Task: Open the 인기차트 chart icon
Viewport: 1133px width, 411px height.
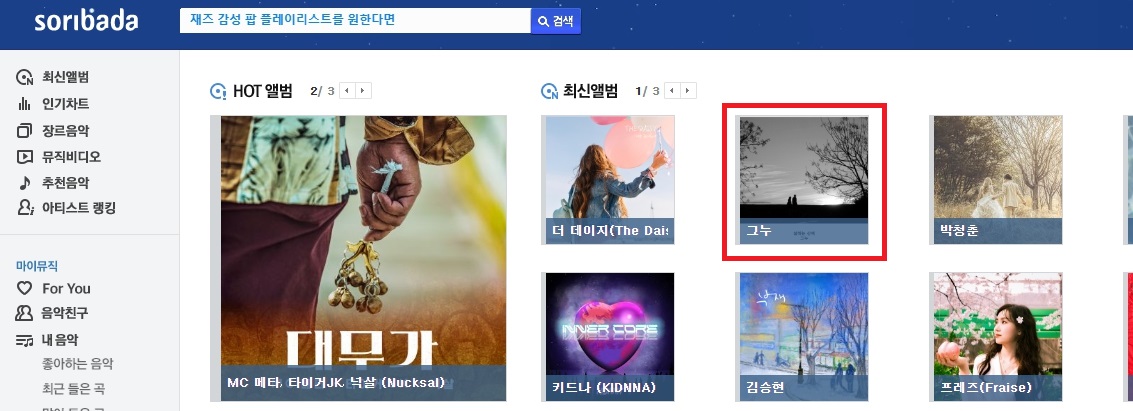Action: pyautogui.click(x=25, y=104)
